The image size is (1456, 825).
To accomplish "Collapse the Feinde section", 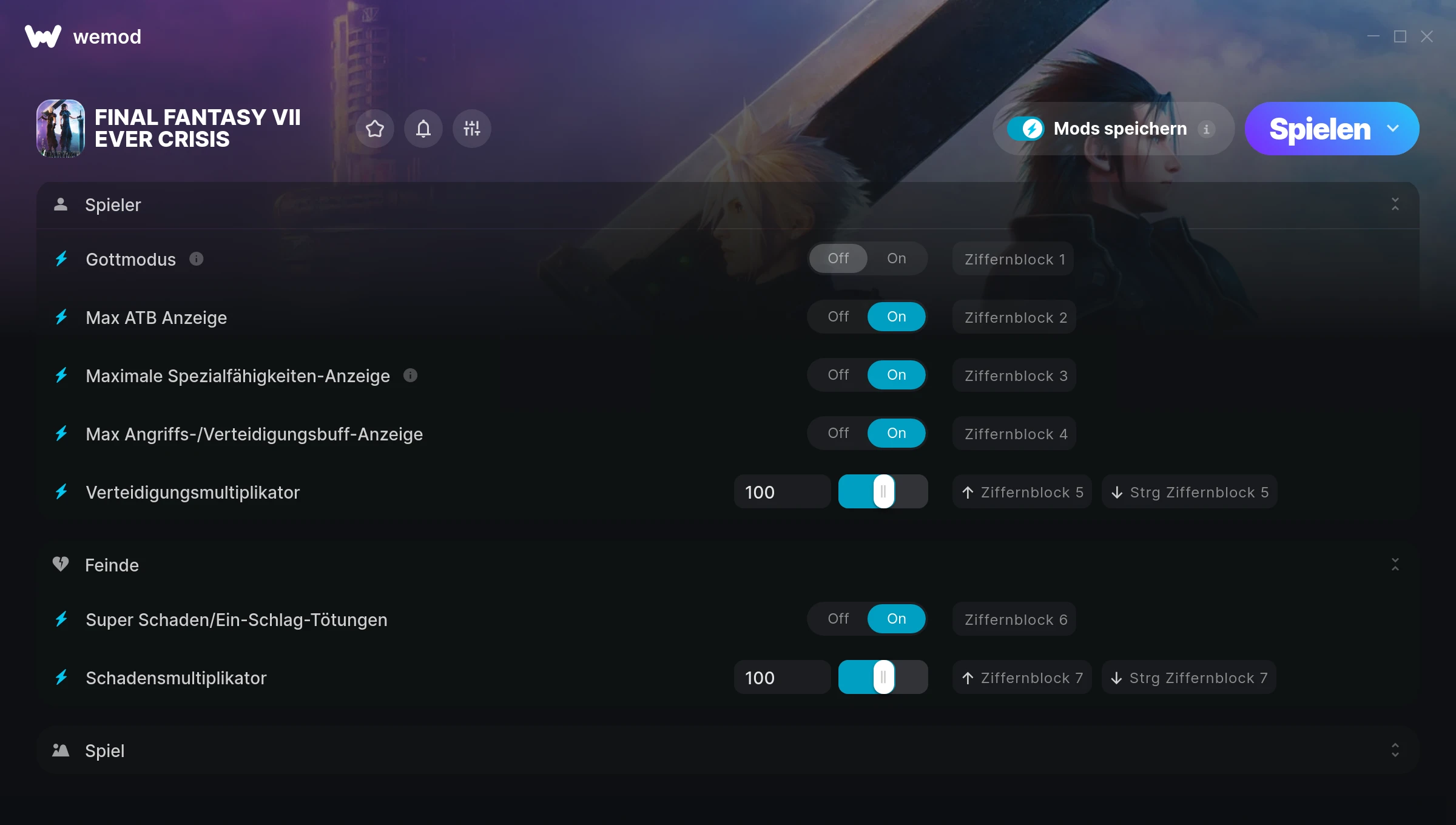I will pyautogui.click(x=1395, y=565).
